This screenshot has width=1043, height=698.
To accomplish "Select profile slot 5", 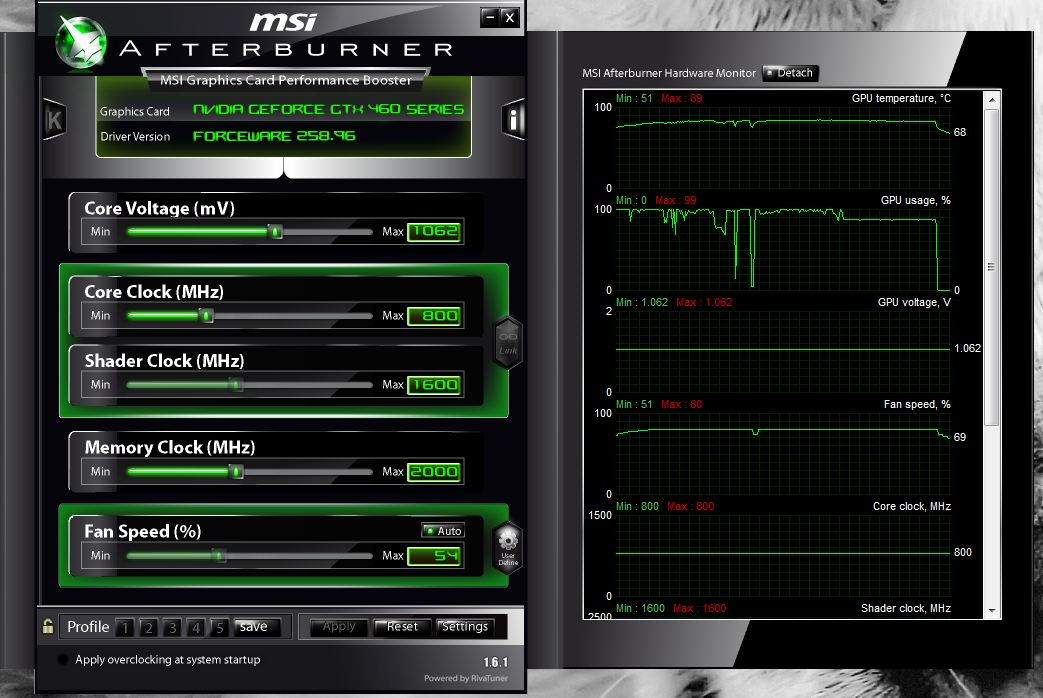I will tap(220, 627).
